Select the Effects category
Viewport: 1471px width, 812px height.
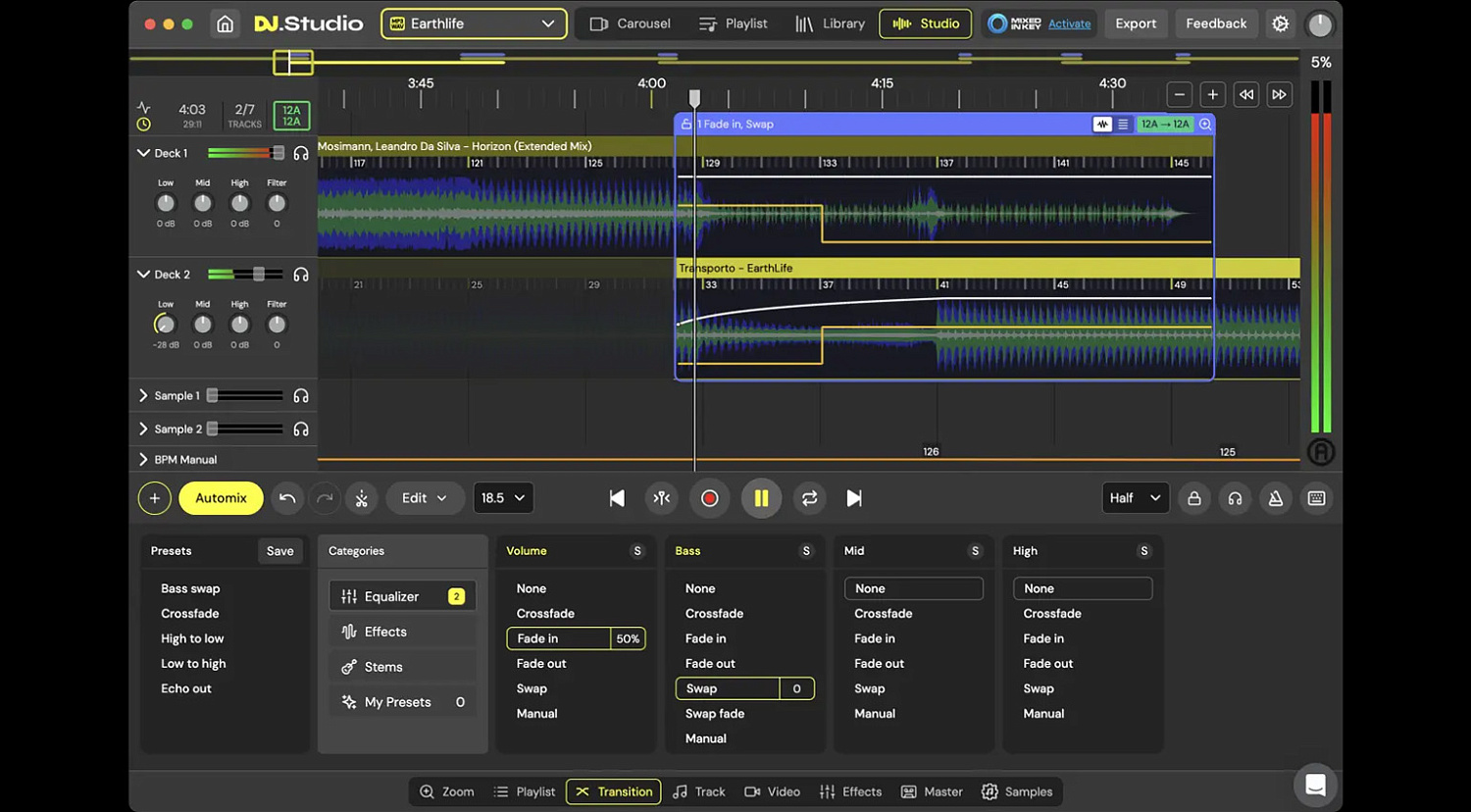(402, 632)
